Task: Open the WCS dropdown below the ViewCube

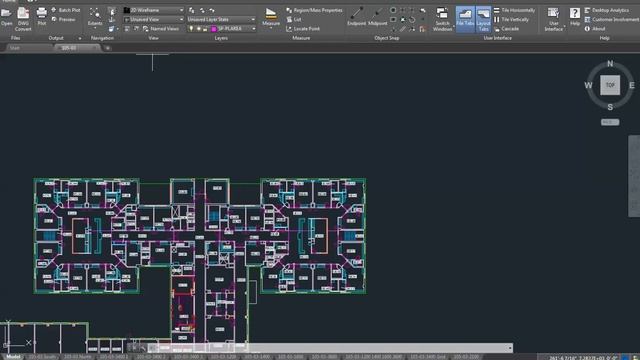Action: point(610,122)
